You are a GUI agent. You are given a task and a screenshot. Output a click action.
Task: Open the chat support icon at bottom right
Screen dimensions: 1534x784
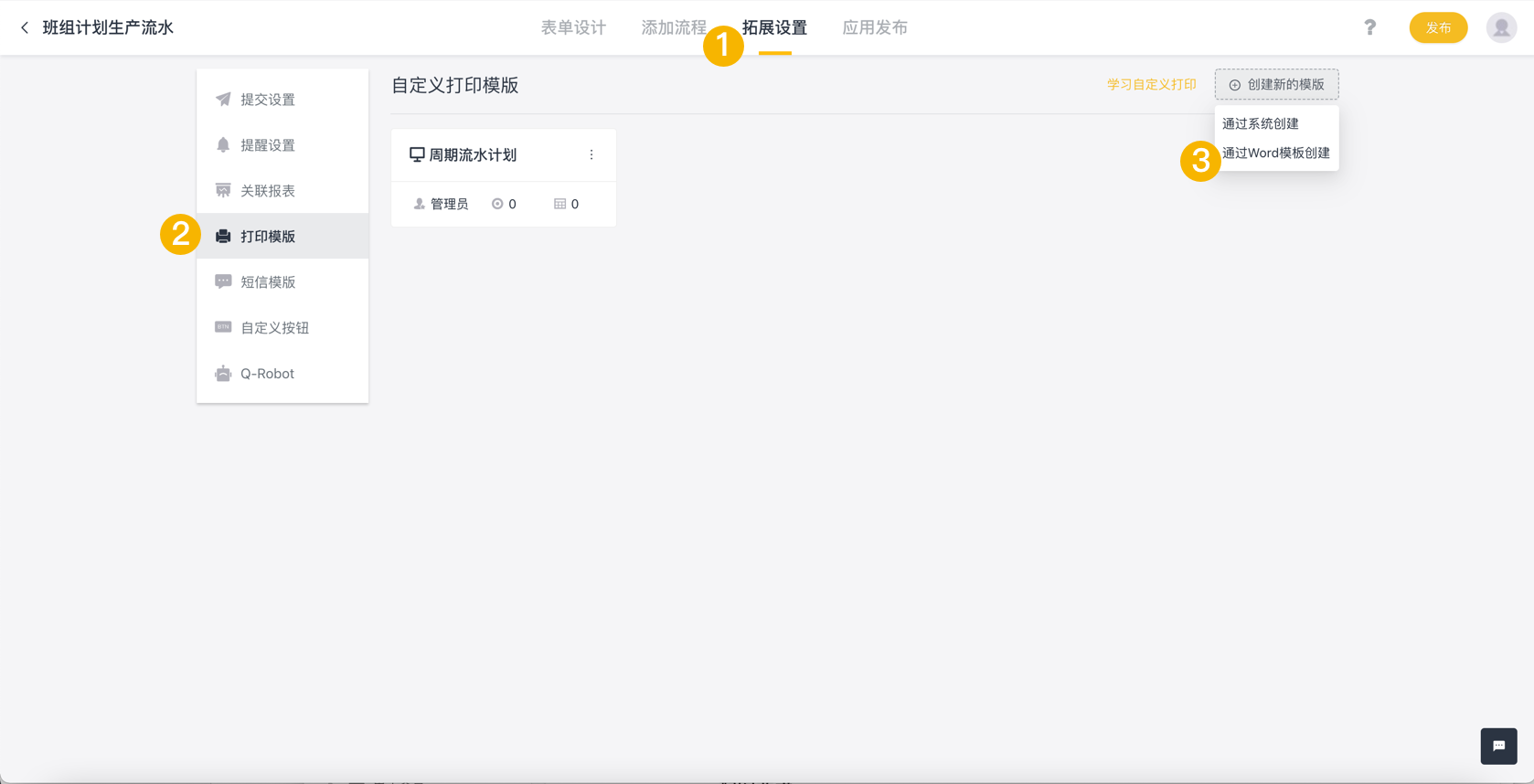pos(1498,746)
